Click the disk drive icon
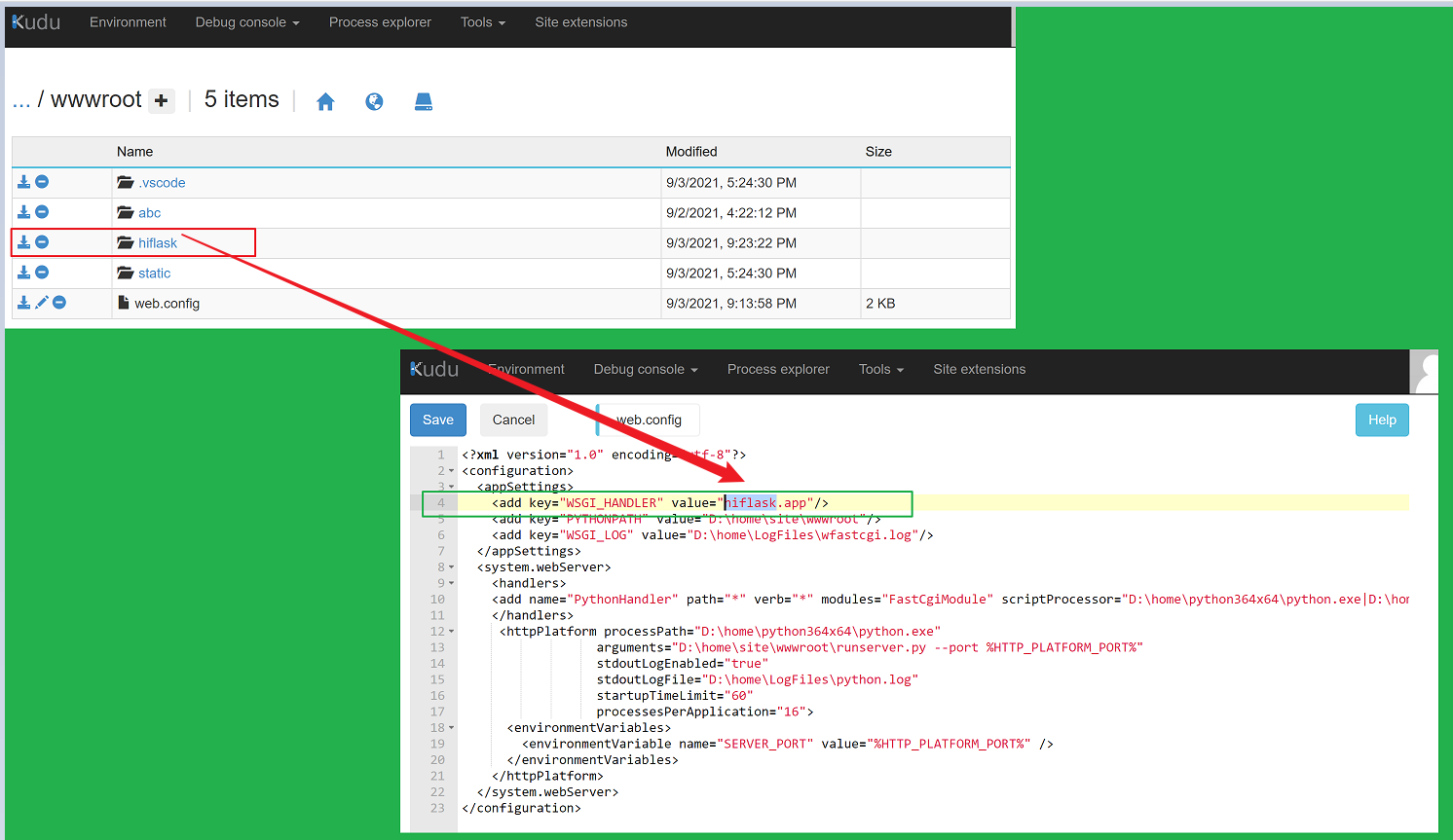 424,101
